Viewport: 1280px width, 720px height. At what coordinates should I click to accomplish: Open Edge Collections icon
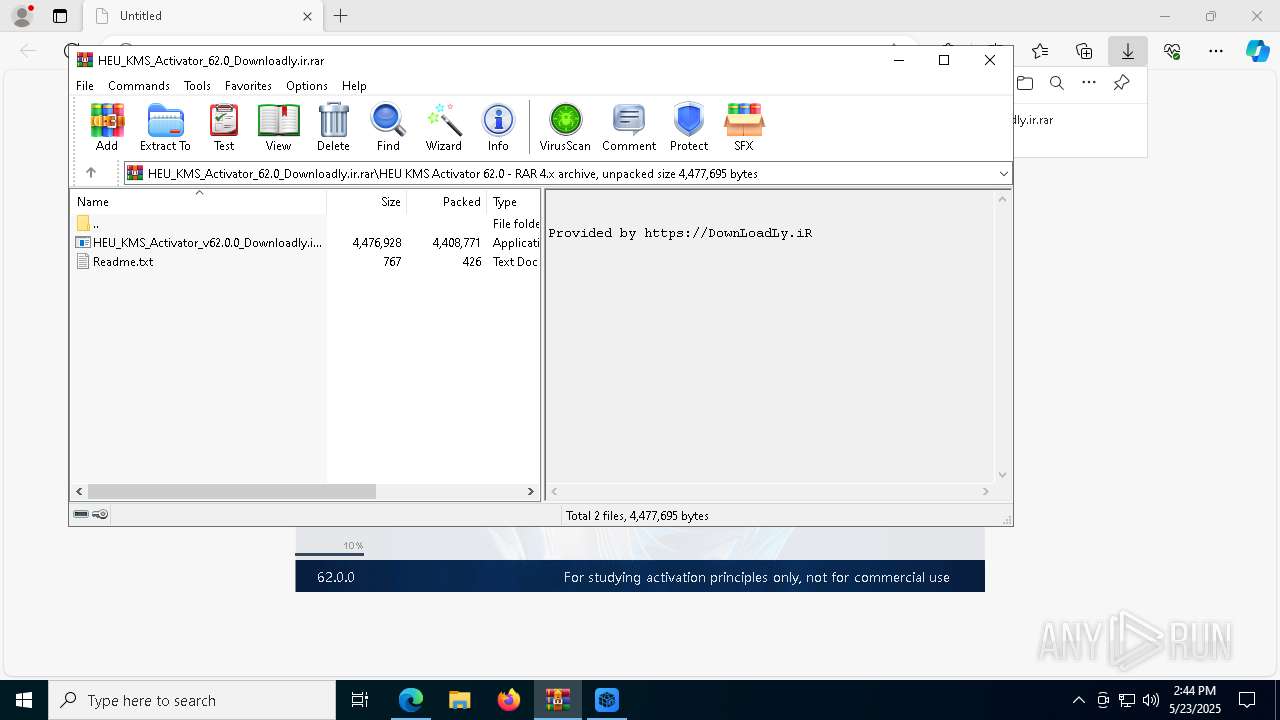pyautogui.click(x=1084, y=51)
